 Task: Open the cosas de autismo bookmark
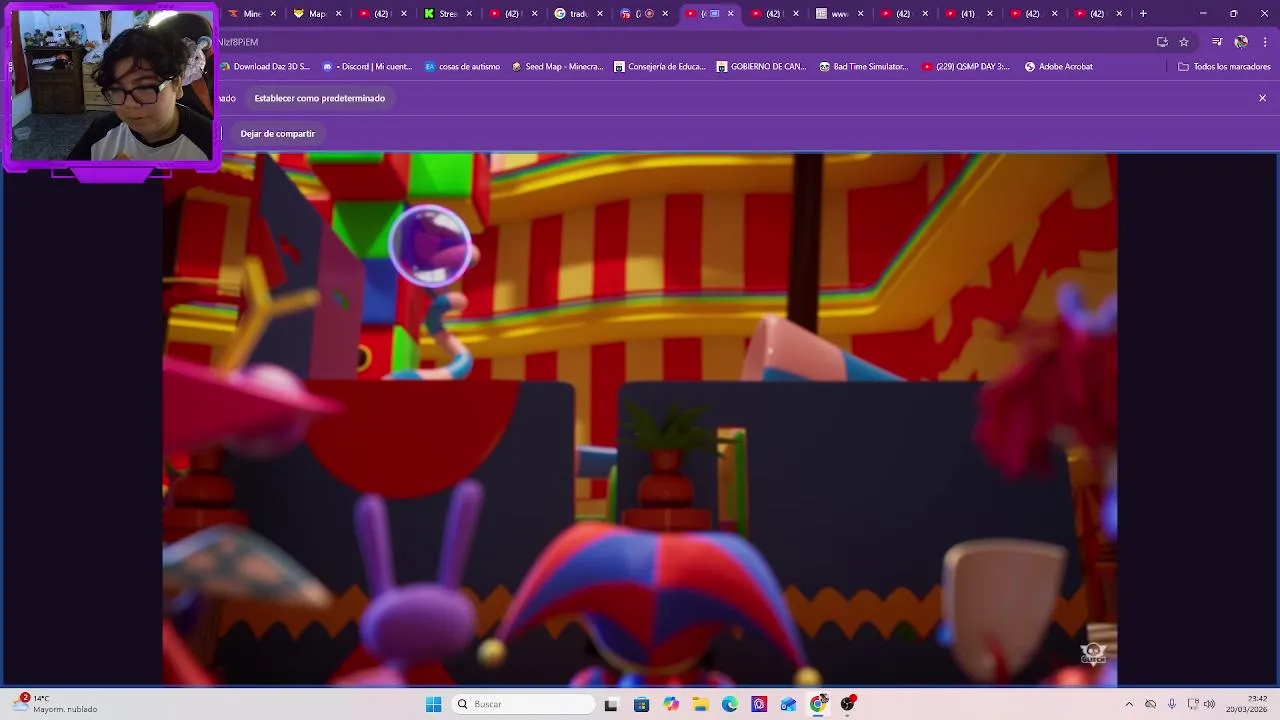click(x=462, y=67)
